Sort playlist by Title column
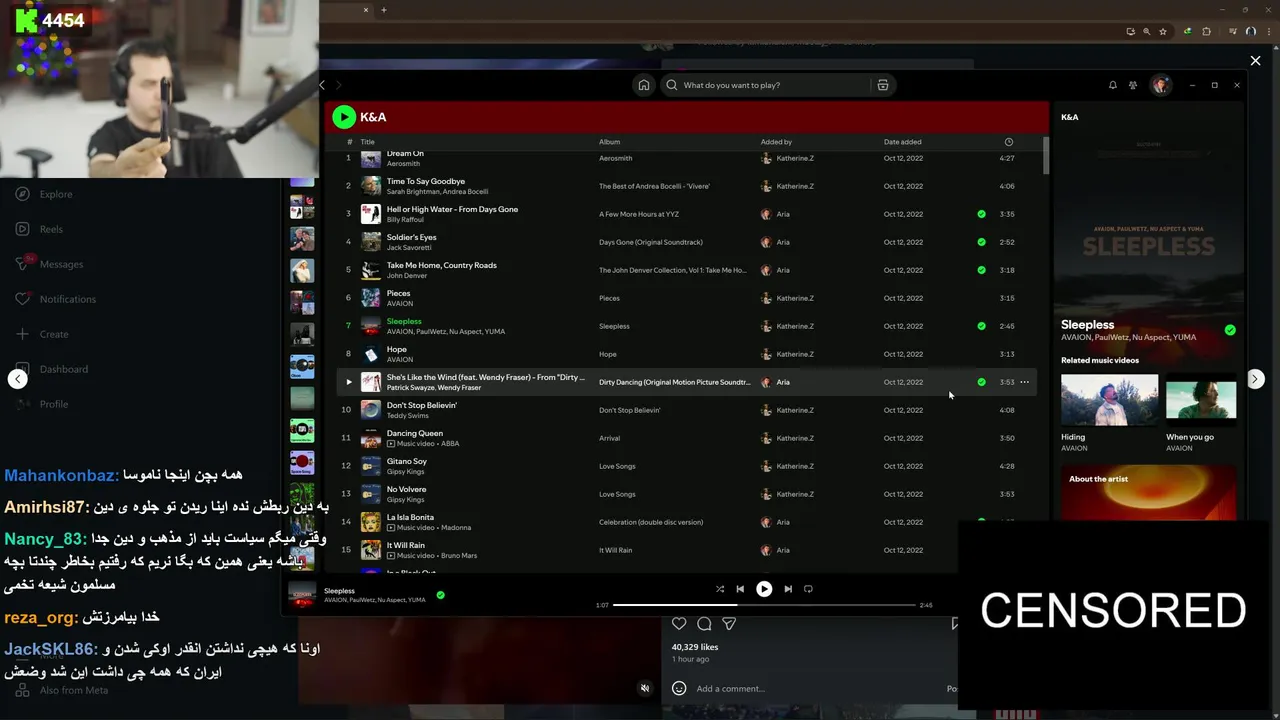The width and height of the screenshot is (1280, 720). pos(367,142)
